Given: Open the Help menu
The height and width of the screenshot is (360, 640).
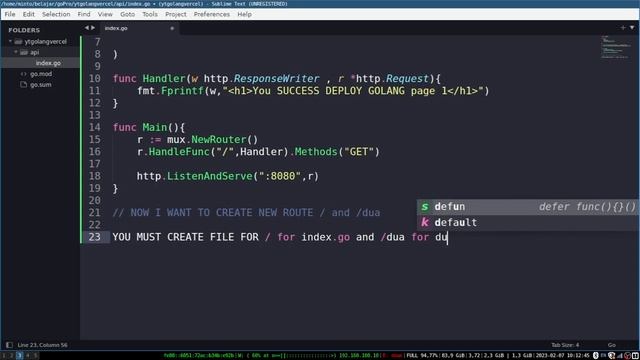Looking at the screenshot, I should click(244, 14).
